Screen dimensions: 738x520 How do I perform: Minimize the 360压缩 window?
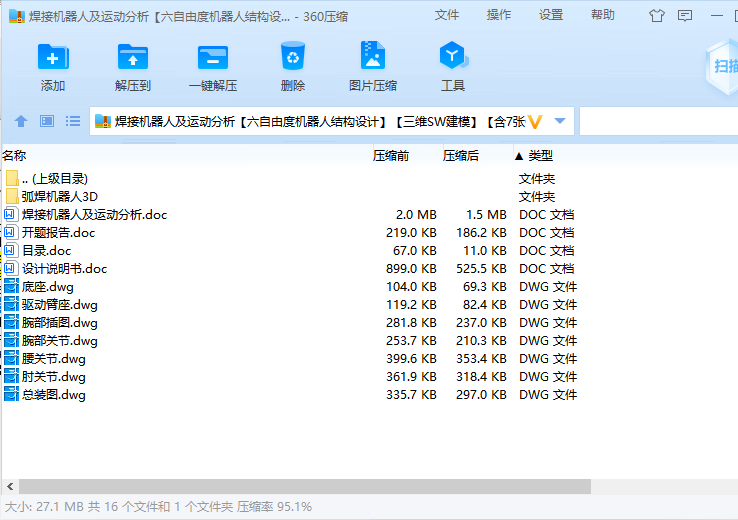pos(716,16)
